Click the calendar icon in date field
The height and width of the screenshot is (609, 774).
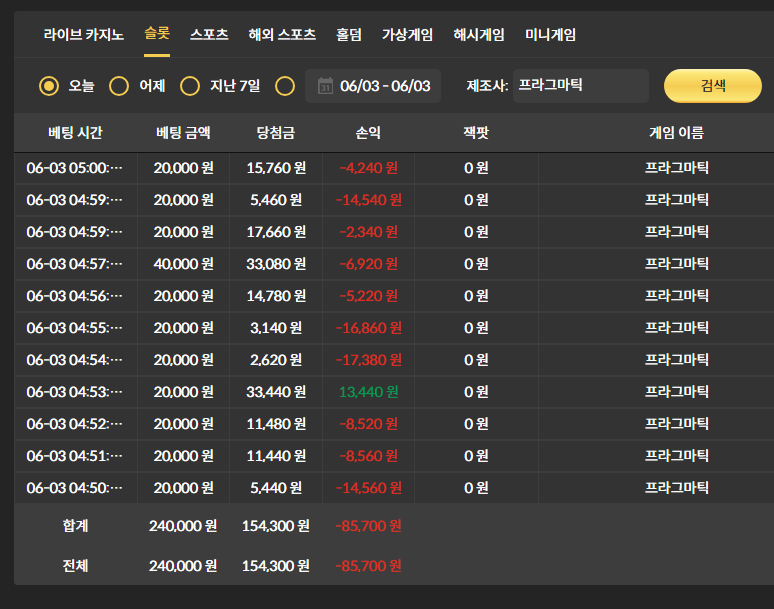325,86
